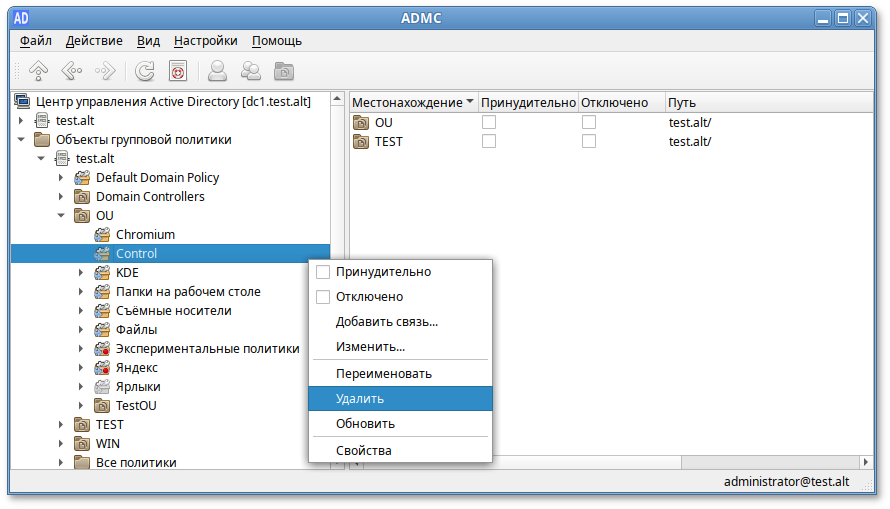
Task: Expand the KDE policy node
Action: pyautogui.click(x=81, y=273)
